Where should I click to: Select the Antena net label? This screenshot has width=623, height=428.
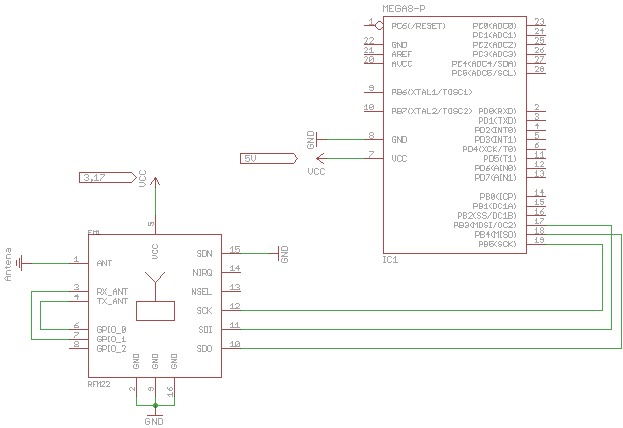click(x=9, y=264)
